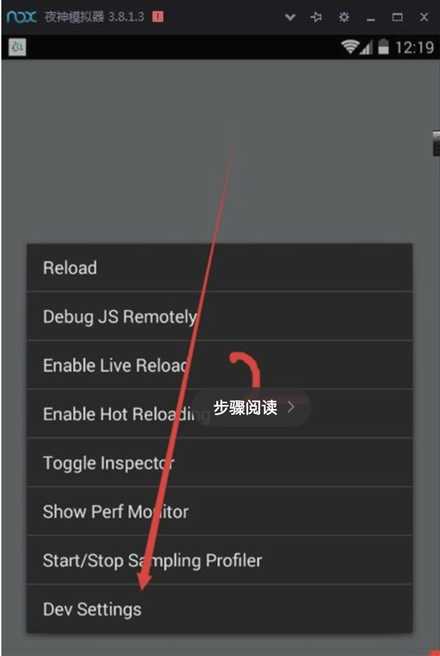Enable Hot Reloading option
440x656 pixels.
click(220, 414)
